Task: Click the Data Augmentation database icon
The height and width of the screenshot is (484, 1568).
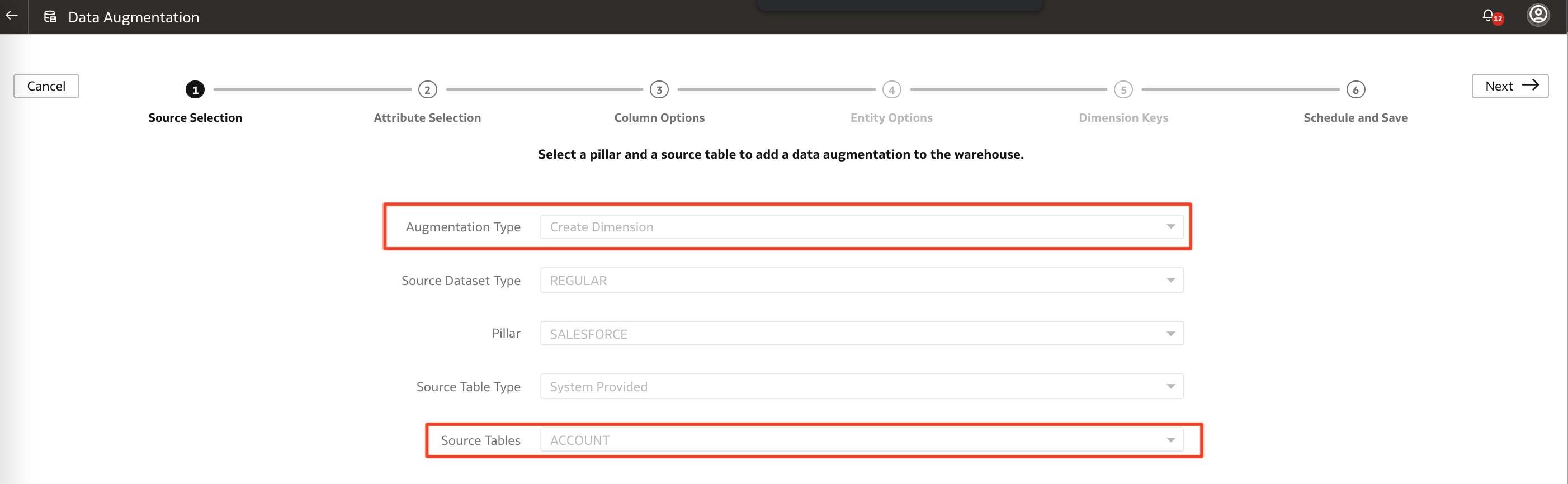Action: click(50, 16)
